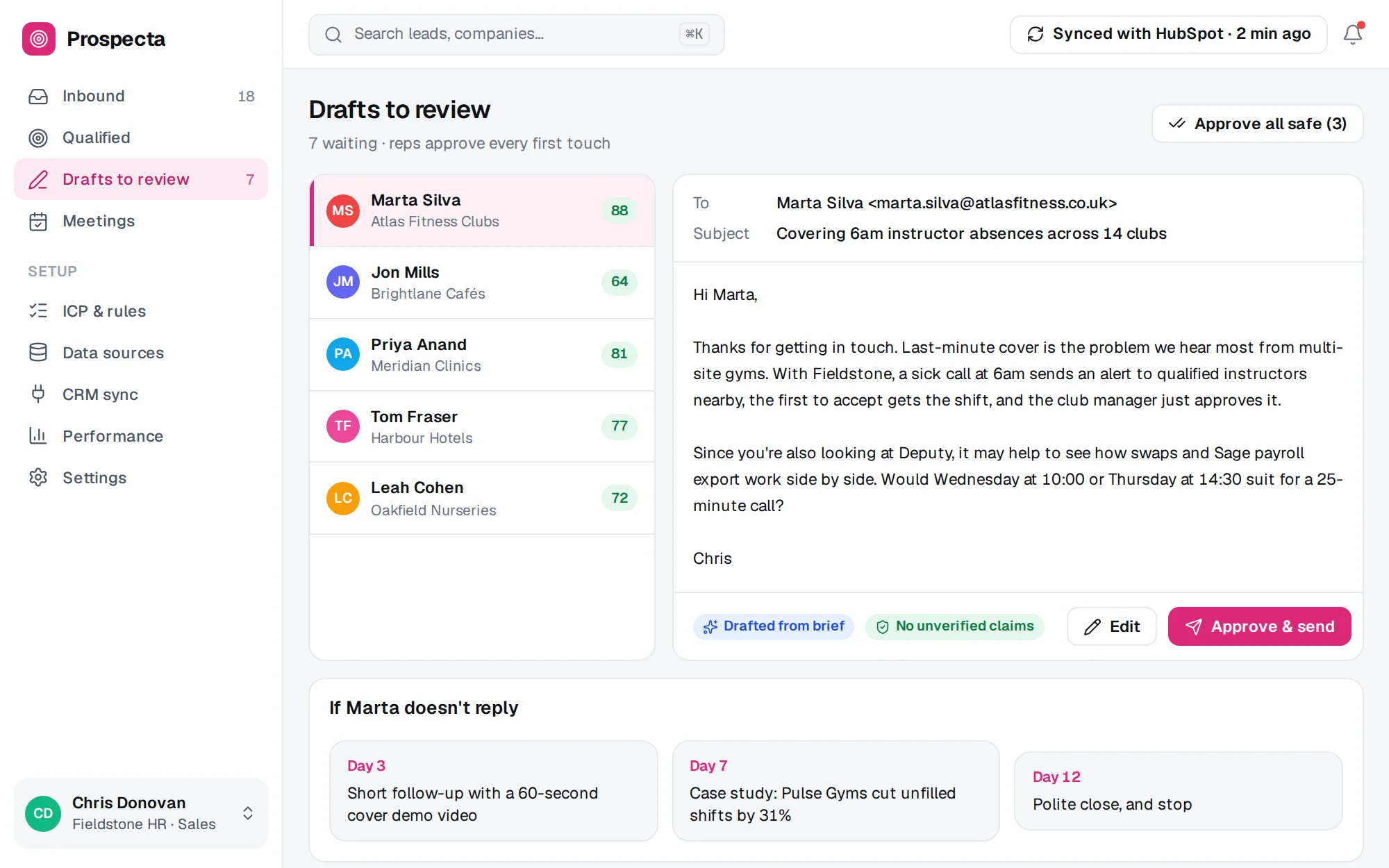Go to the Qualified section

141,138
